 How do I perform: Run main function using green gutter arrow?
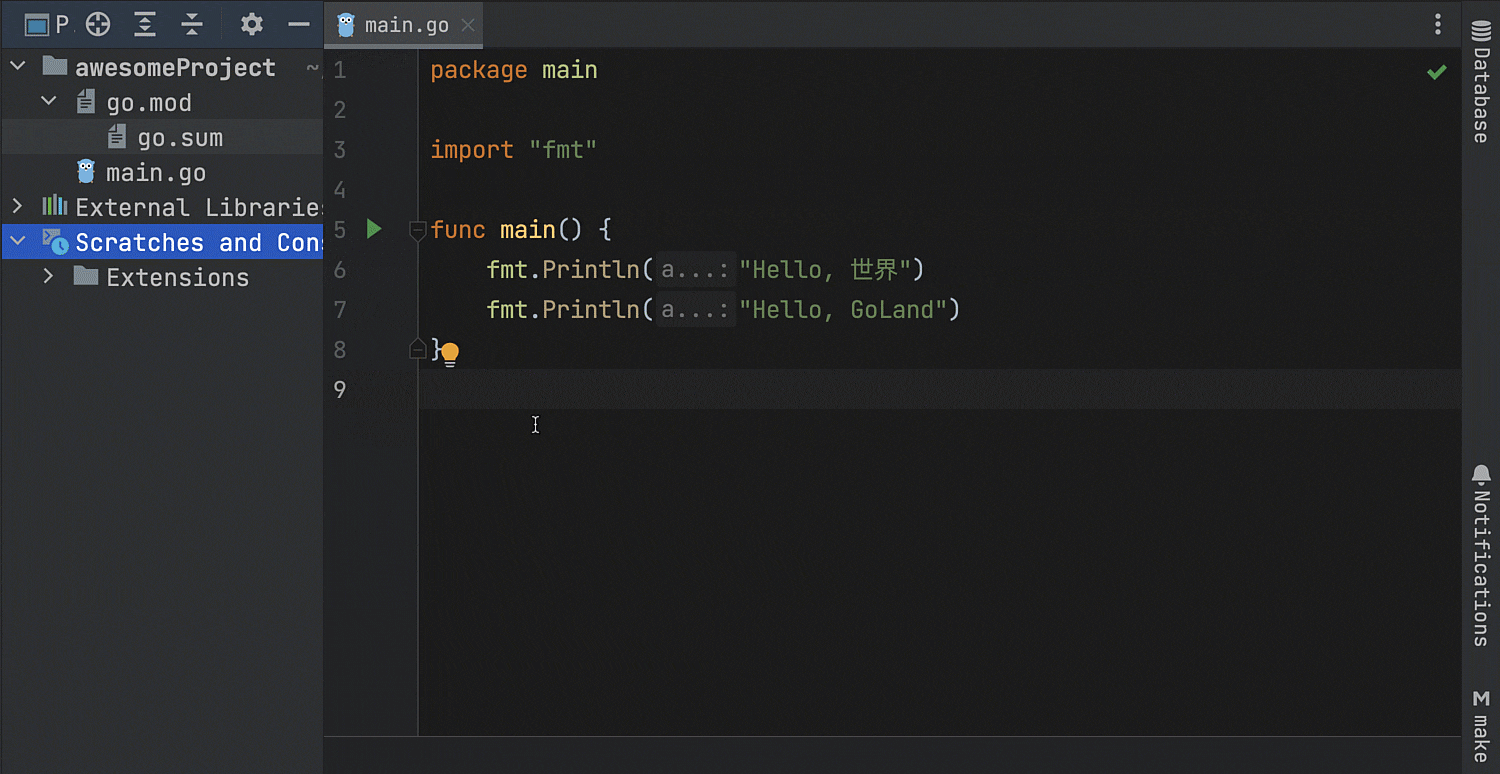pyautogui.click(x=374, y=229)
